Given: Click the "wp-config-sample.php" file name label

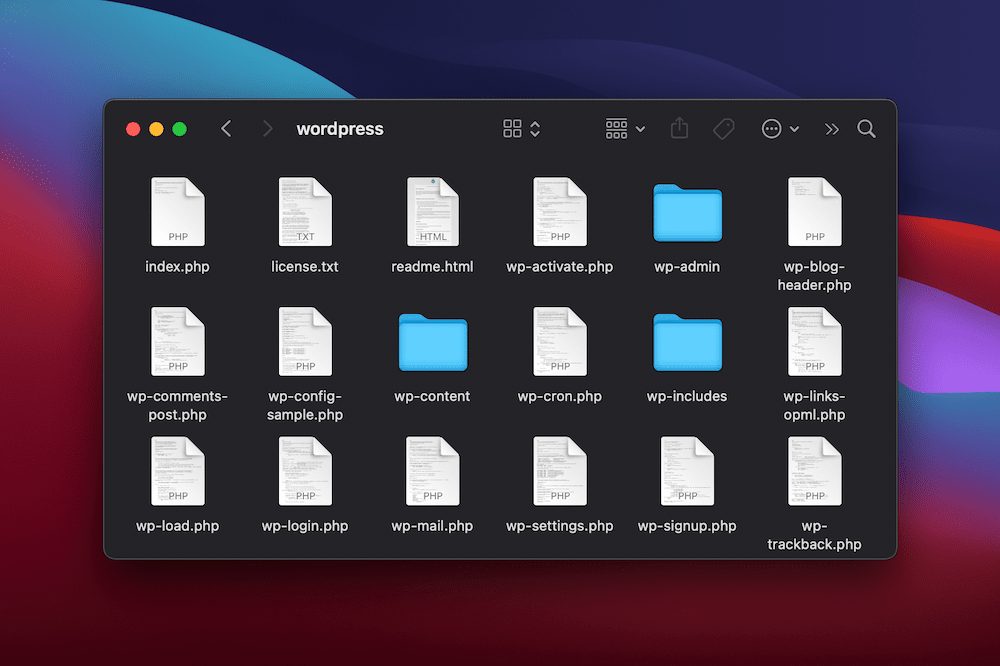Looking at the screenshot, I should pos(305,405).
